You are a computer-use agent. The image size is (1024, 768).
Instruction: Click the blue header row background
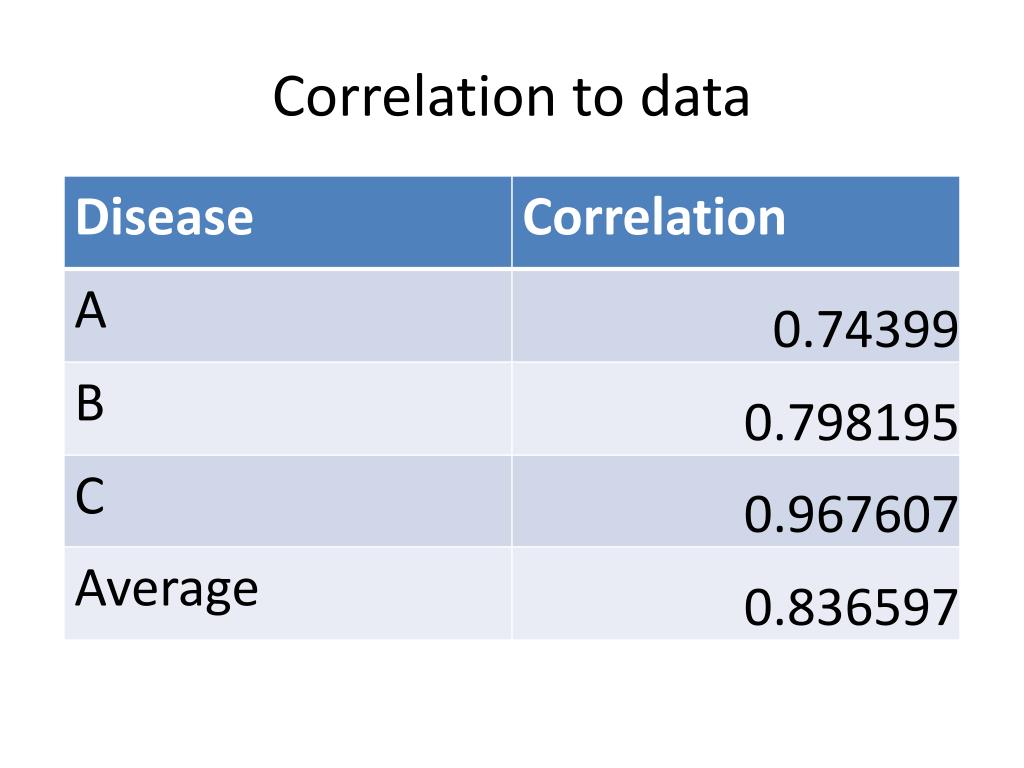click(511, 222)
